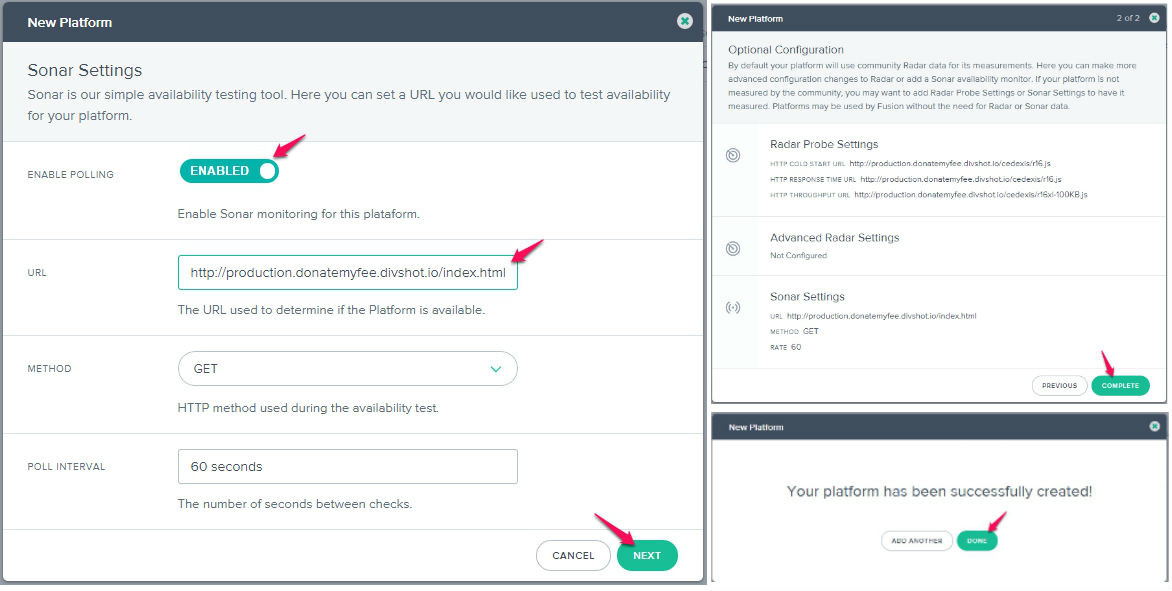Choose Add Another platform

(x=916, y=540)
